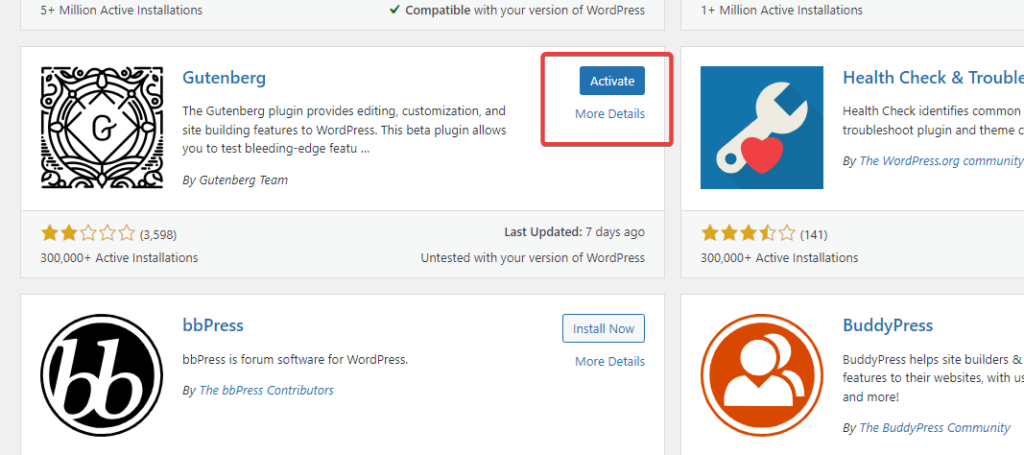Click the bbPress plugin logo icon
Screen dimensions: 1024x455
tap(102, 375)
